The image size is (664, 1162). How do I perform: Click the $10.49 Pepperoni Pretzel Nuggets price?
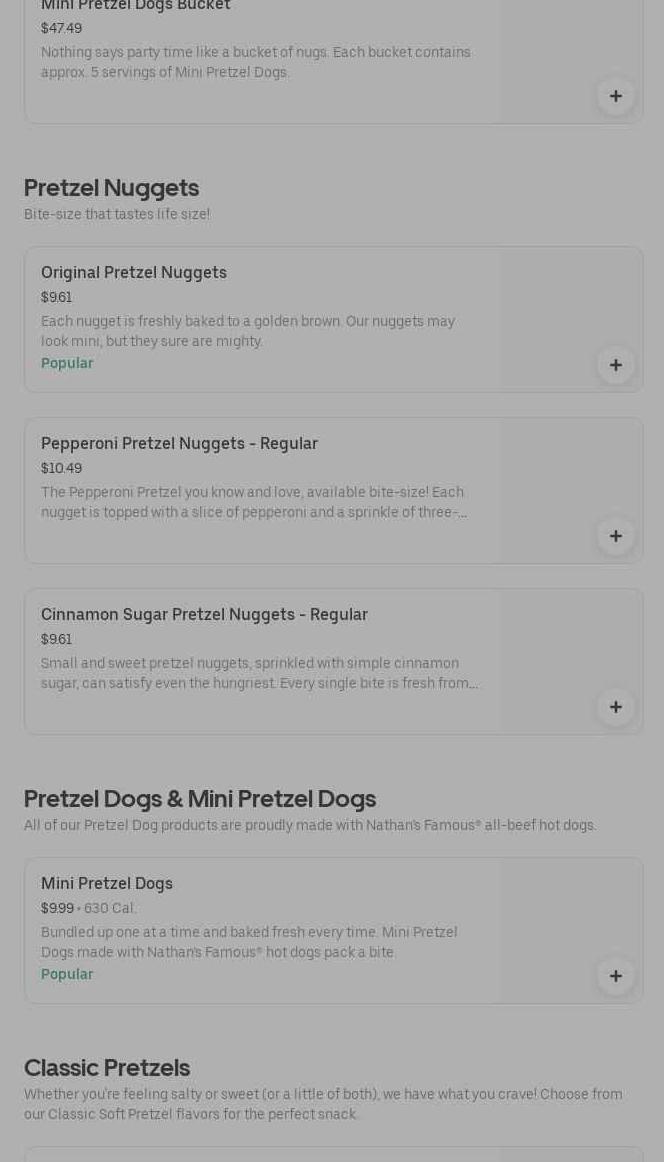pos(61,468)
